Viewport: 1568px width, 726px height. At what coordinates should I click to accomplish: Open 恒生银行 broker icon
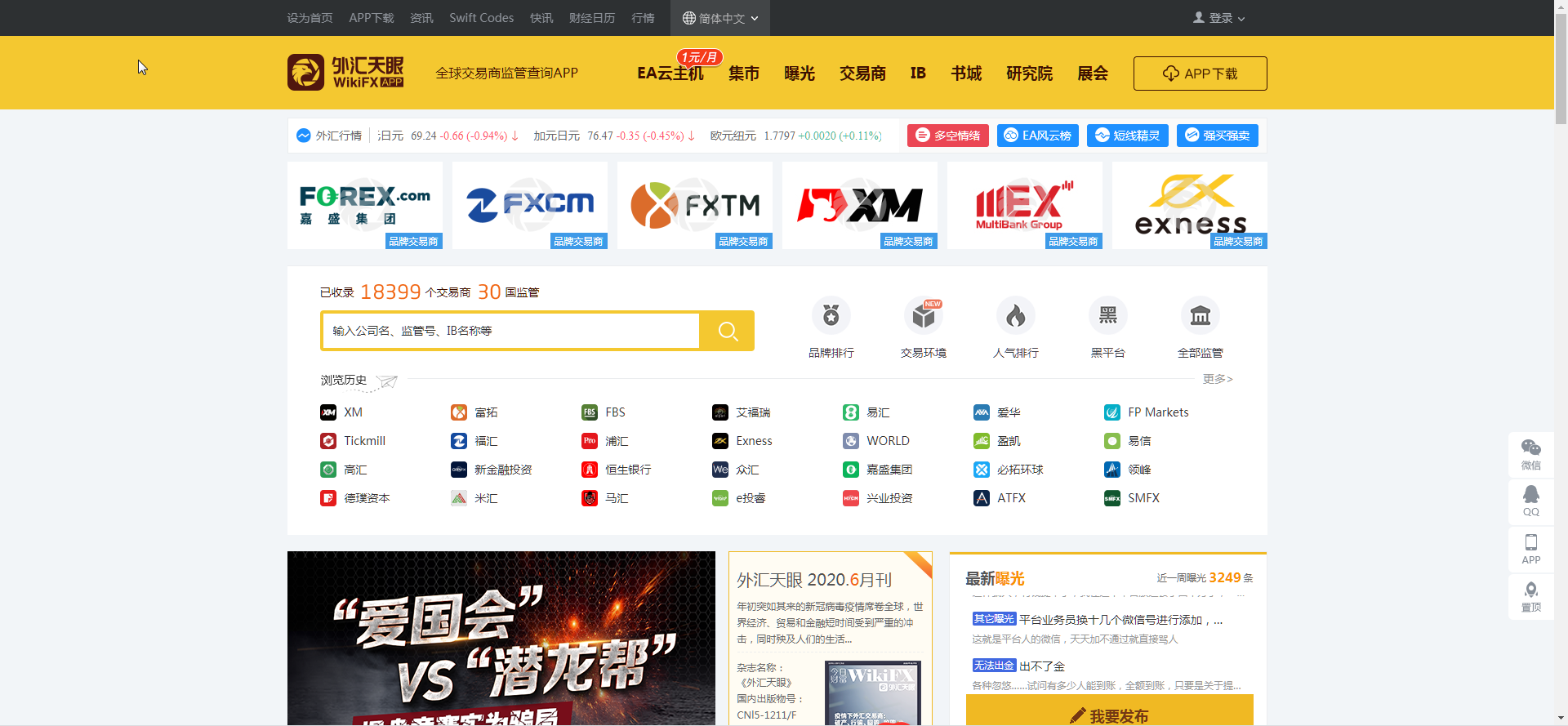[590, 470]
